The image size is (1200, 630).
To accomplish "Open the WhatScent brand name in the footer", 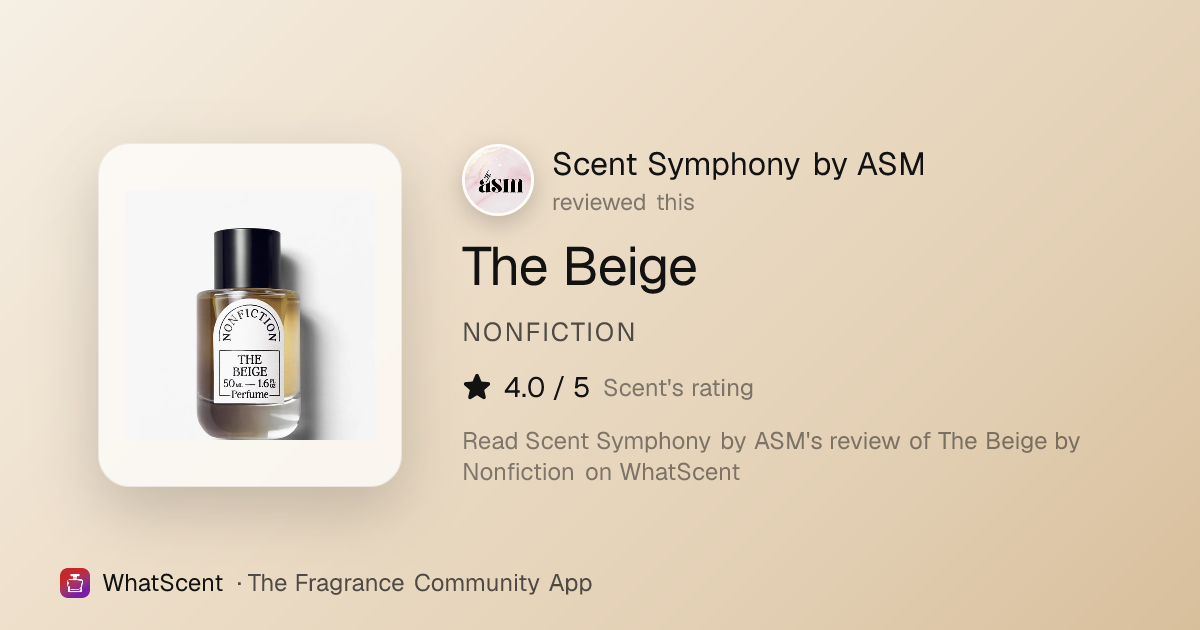I will point(163,583).
